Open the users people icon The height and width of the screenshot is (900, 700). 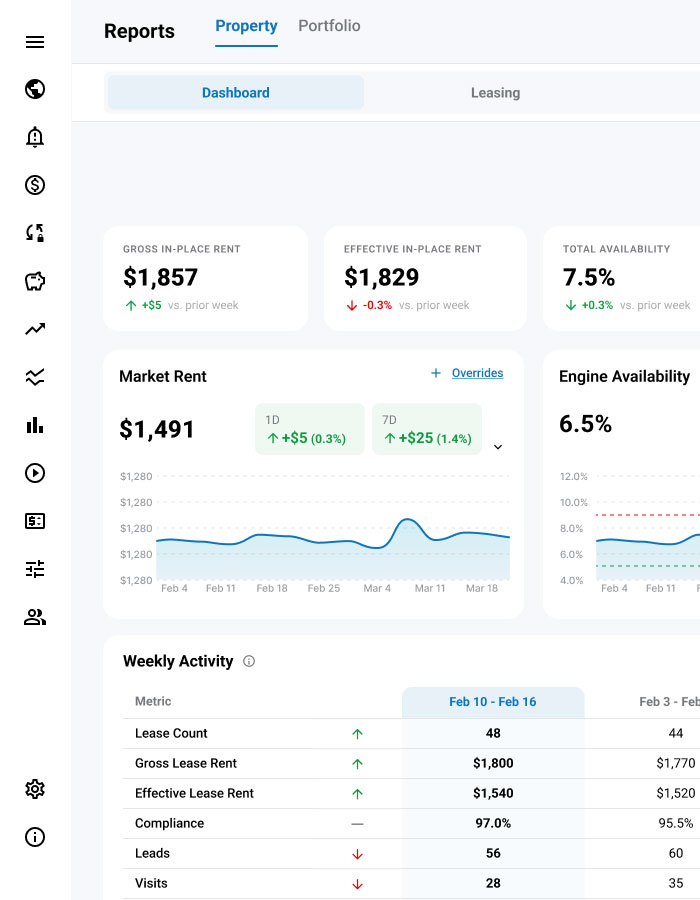coord(35,617)
